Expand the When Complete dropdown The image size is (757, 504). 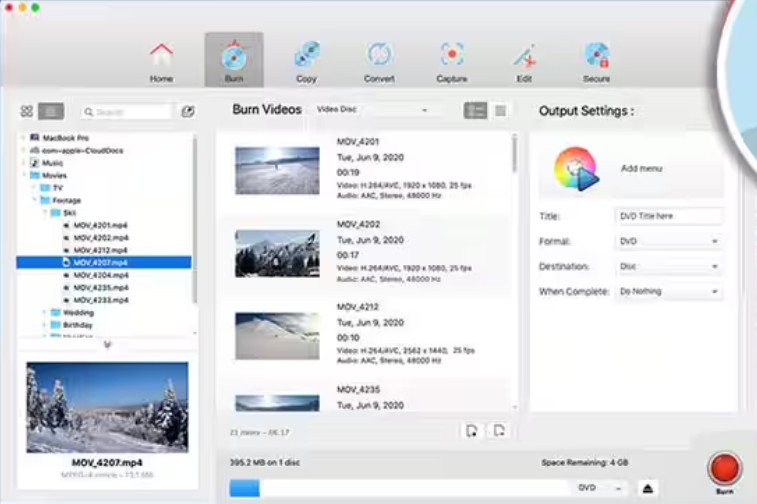pyautogui.click(x=668, y=291)
